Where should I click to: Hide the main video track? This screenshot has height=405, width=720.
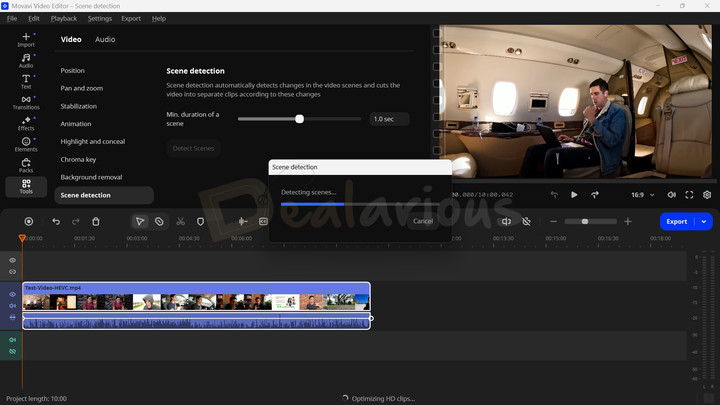coord(12,294)
